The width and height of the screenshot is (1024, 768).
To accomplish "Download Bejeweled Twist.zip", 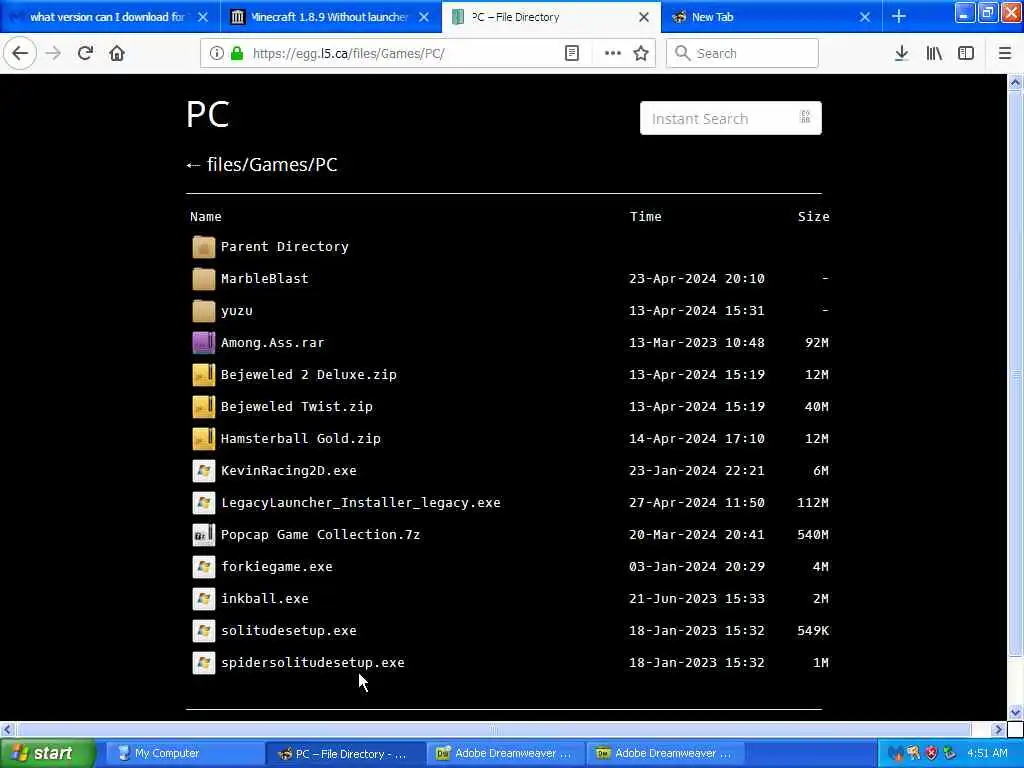I will 296,407.
